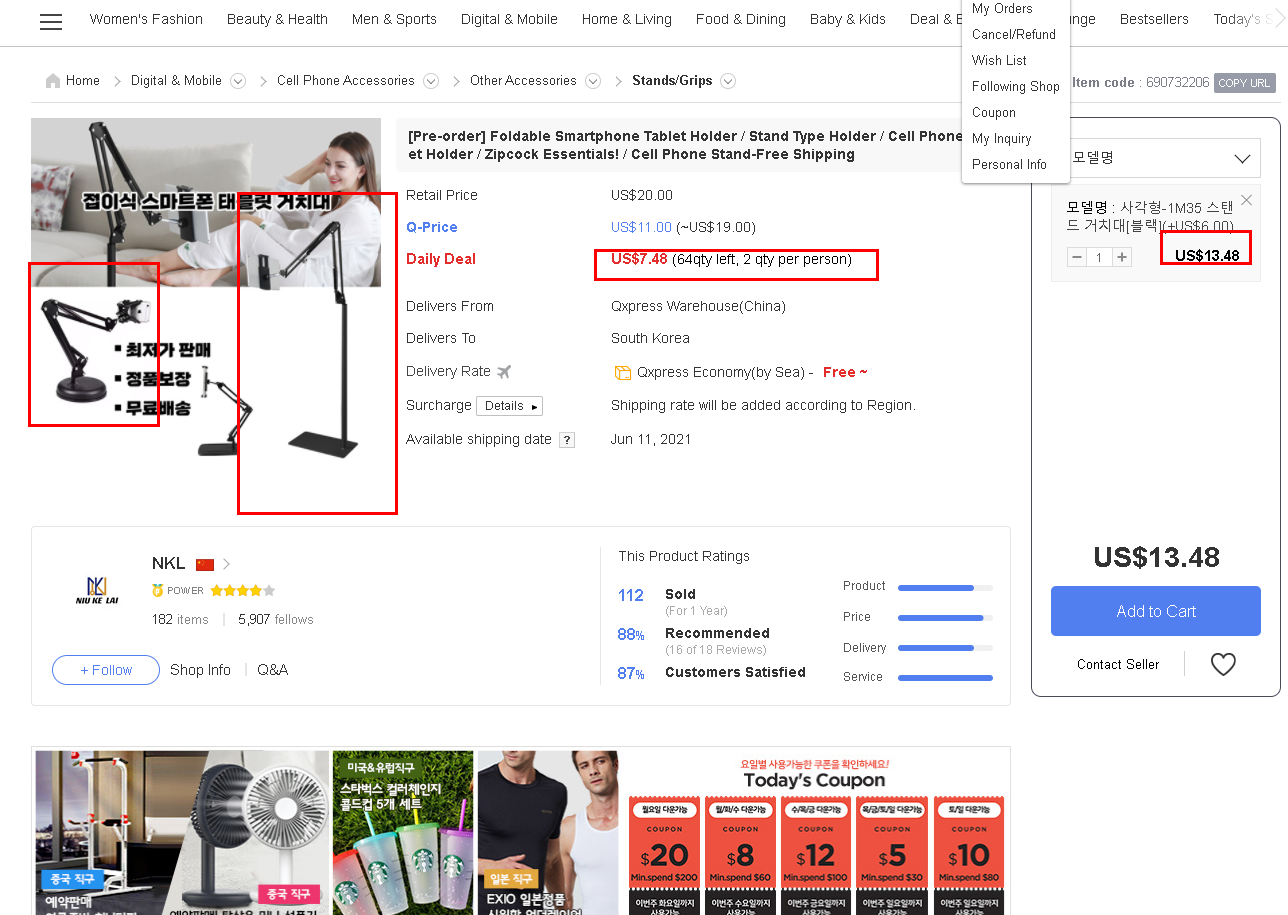Click the NKL seller name

coord(168,564)
